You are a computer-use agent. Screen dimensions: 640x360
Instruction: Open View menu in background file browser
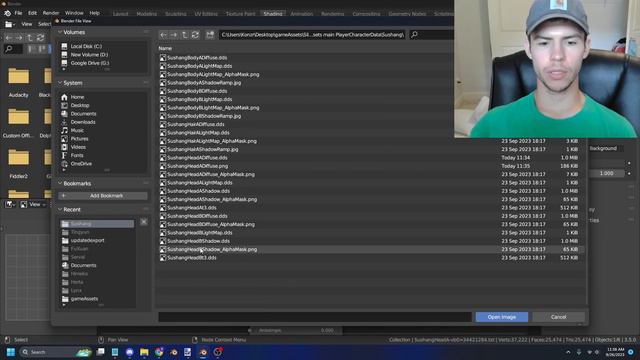27,24
